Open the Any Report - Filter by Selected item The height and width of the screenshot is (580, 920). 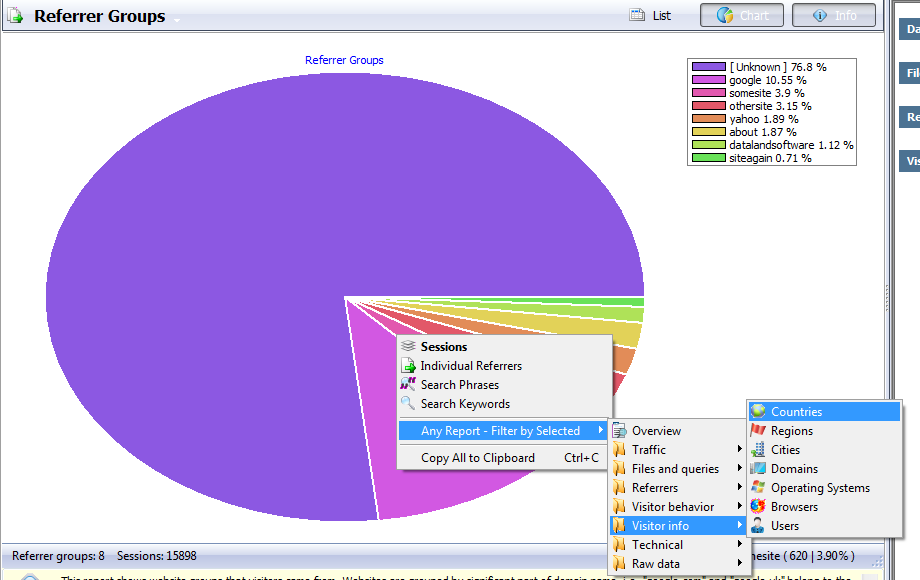(505, 430)
